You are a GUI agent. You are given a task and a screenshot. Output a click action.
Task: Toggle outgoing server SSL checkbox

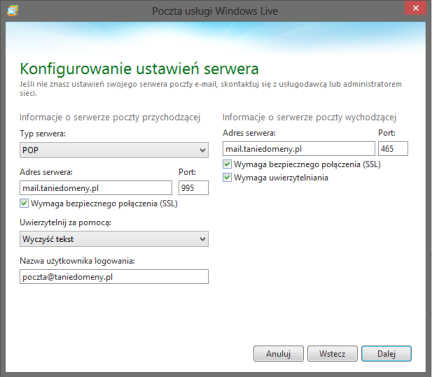click(227, 164)
